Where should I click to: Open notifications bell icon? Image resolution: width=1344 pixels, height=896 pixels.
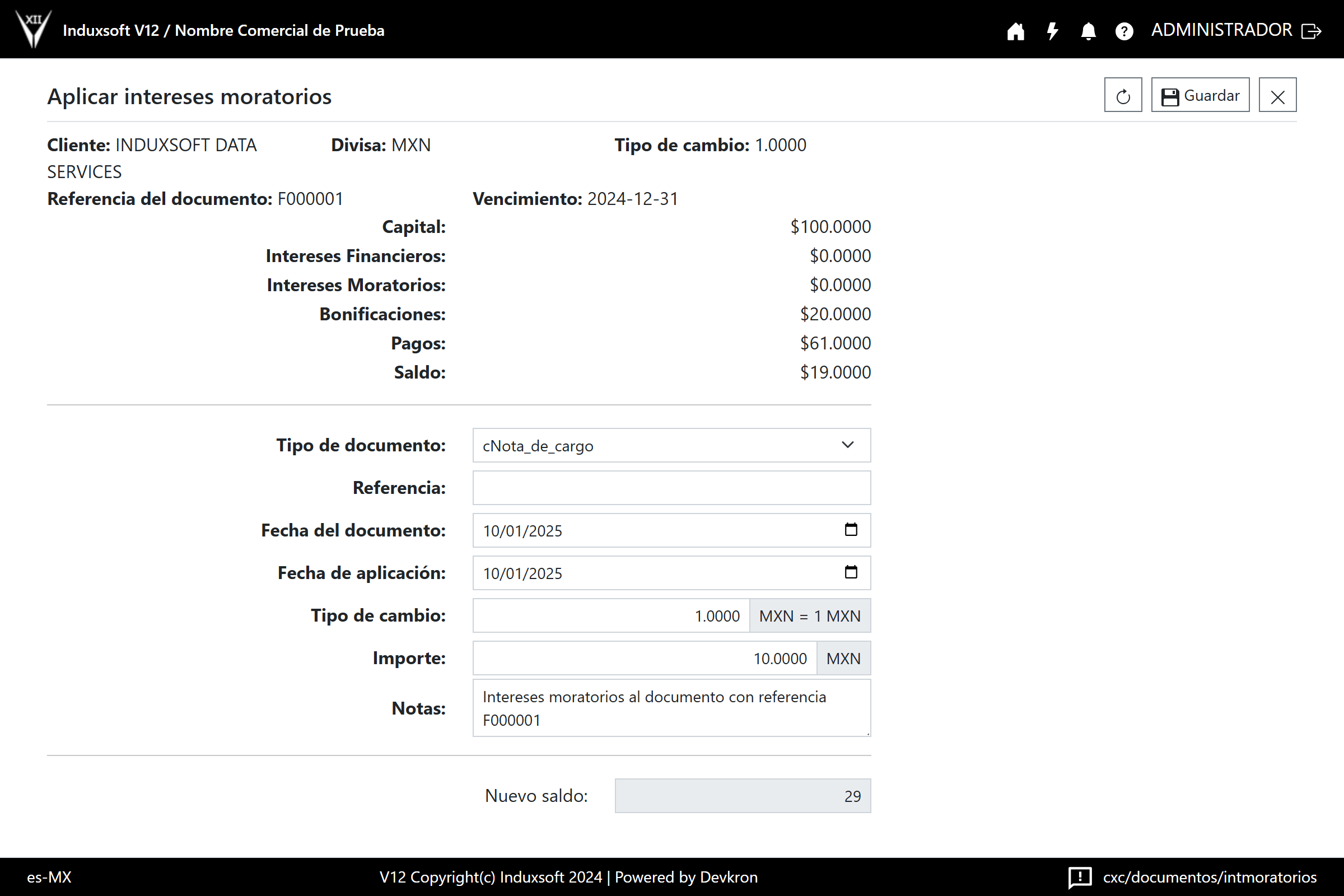tap(1088, 31)
